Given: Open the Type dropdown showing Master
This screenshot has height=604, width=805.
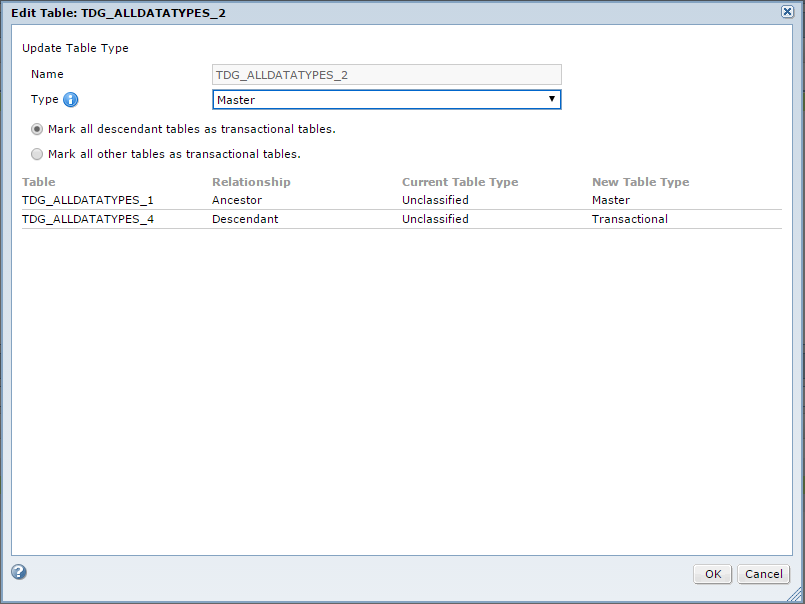Looking at the screenshot, I should pyautogui.click(x=387, y=100).
